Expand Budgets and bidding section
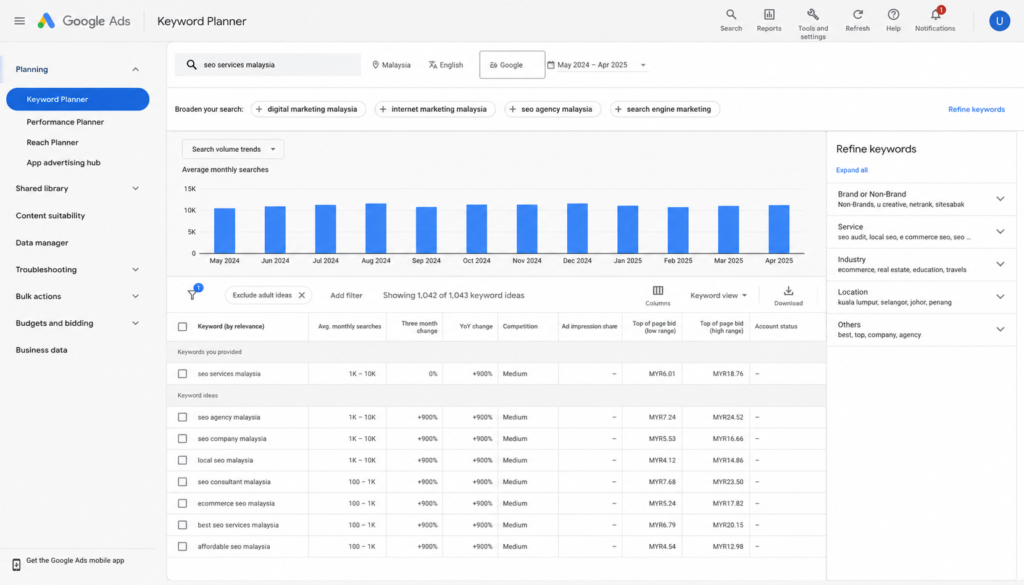 point(135,323)
